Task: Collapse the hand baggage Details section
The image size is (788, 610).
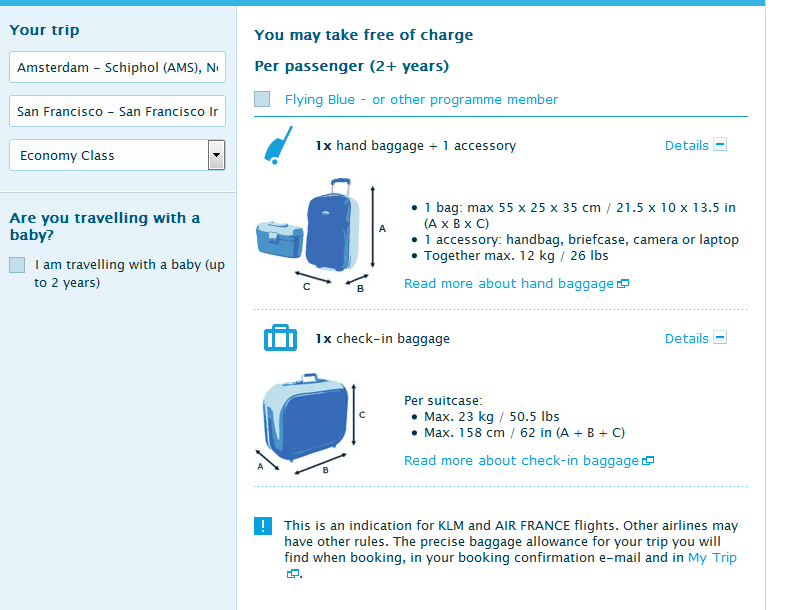Action: [x=720, y=145]
